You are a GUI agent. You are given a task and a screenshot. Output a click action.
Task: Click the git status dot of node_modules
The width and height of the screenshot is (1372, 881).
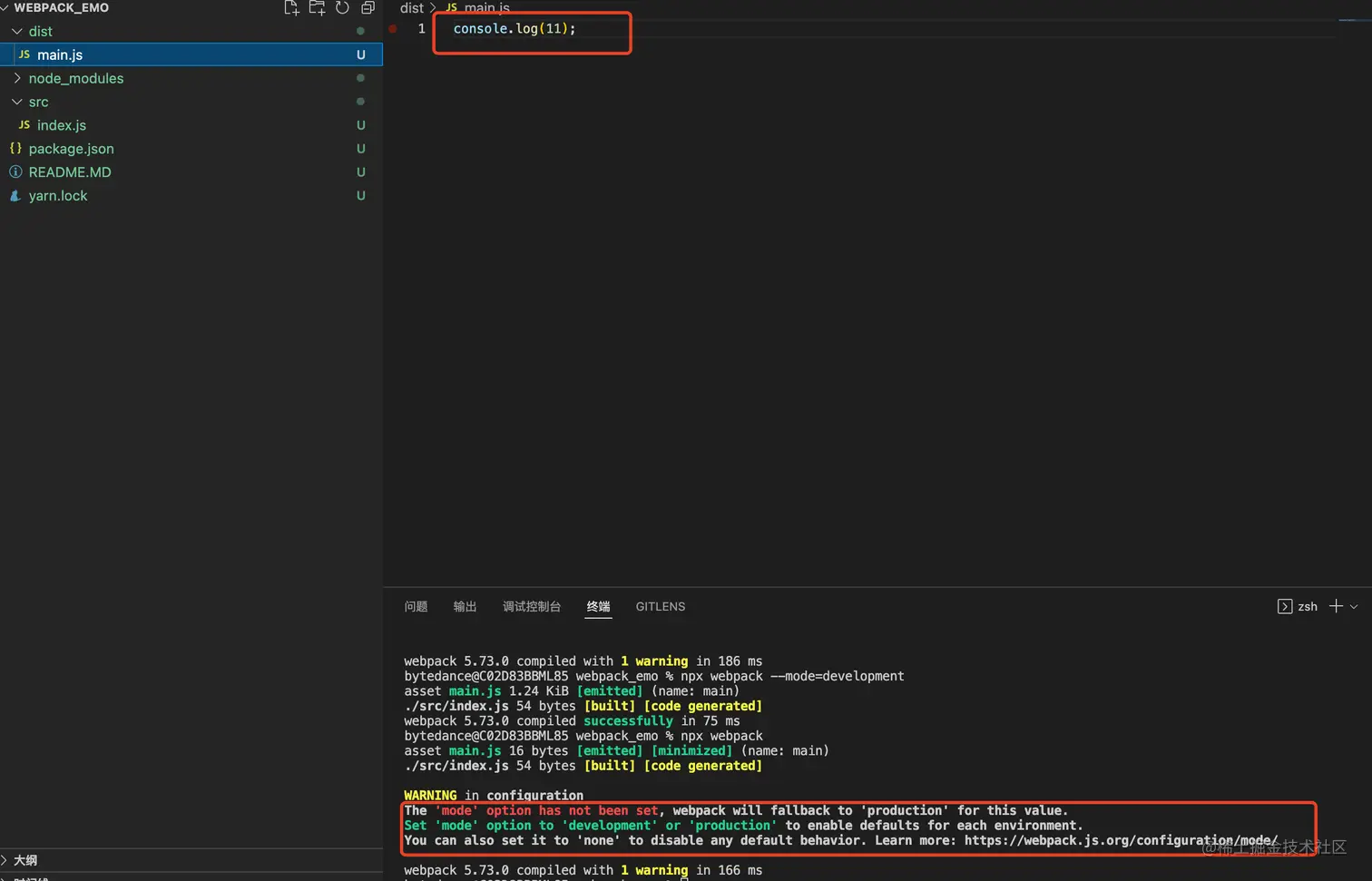point(360,78)
